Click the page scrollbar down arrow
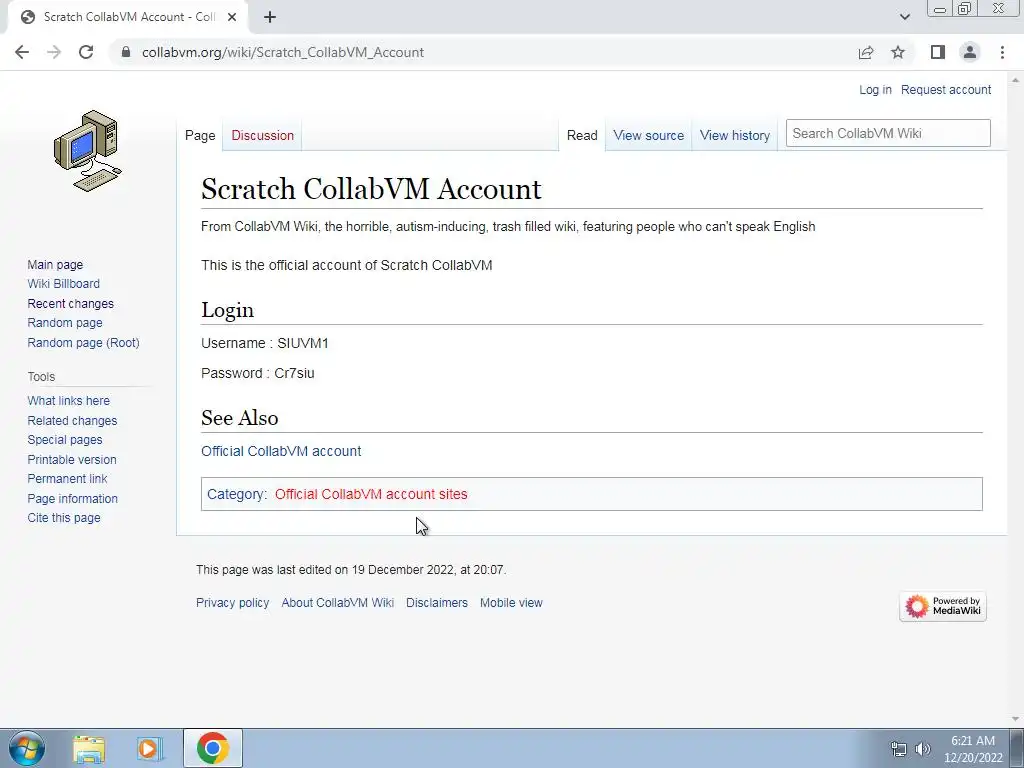The height and width of the screenshot is (768, 1024). 1016,719
